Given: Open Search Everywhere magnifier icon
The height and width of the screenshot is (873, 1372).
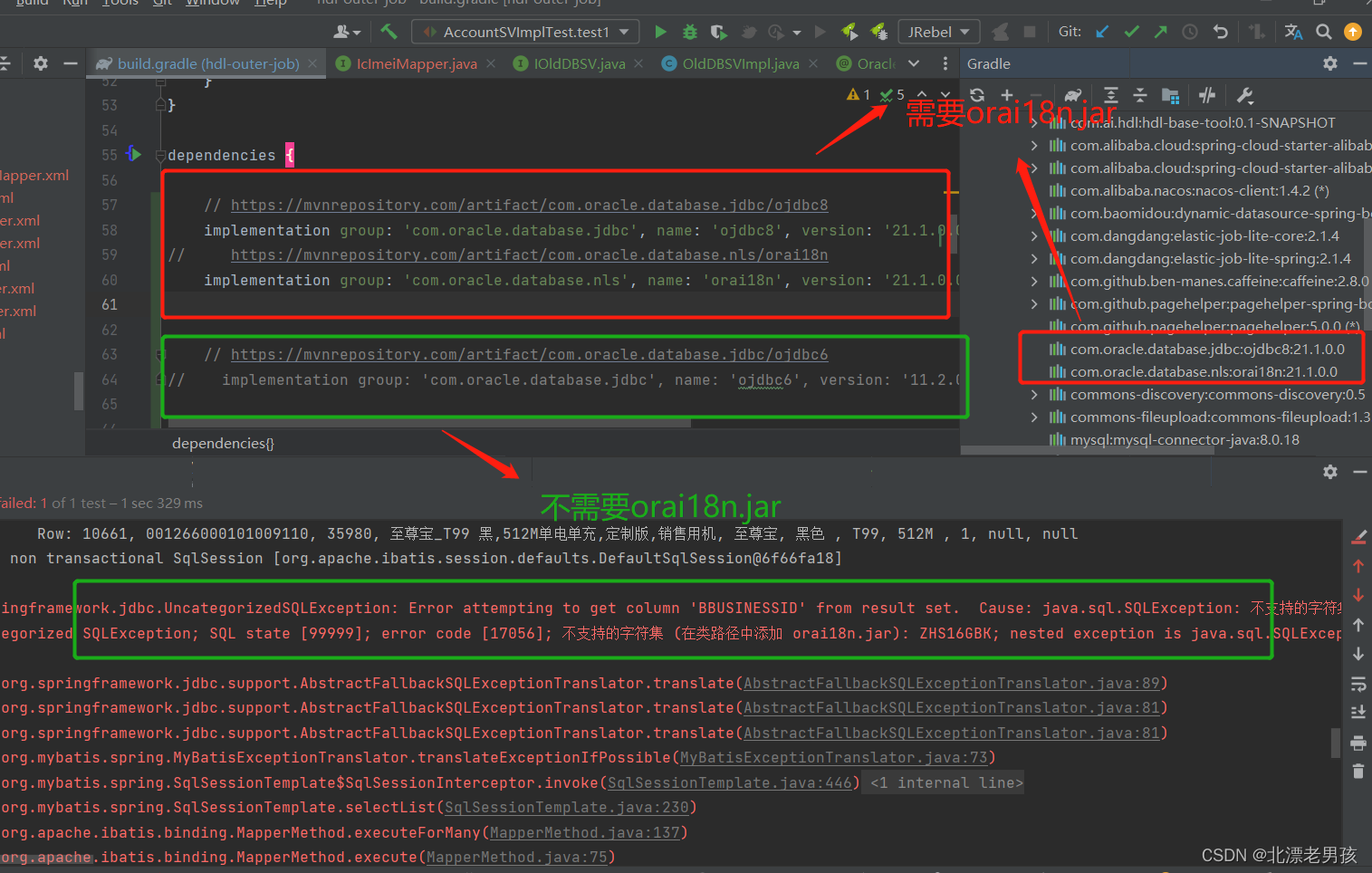Looking at the screenshot, I should [x=1323, y=32].
